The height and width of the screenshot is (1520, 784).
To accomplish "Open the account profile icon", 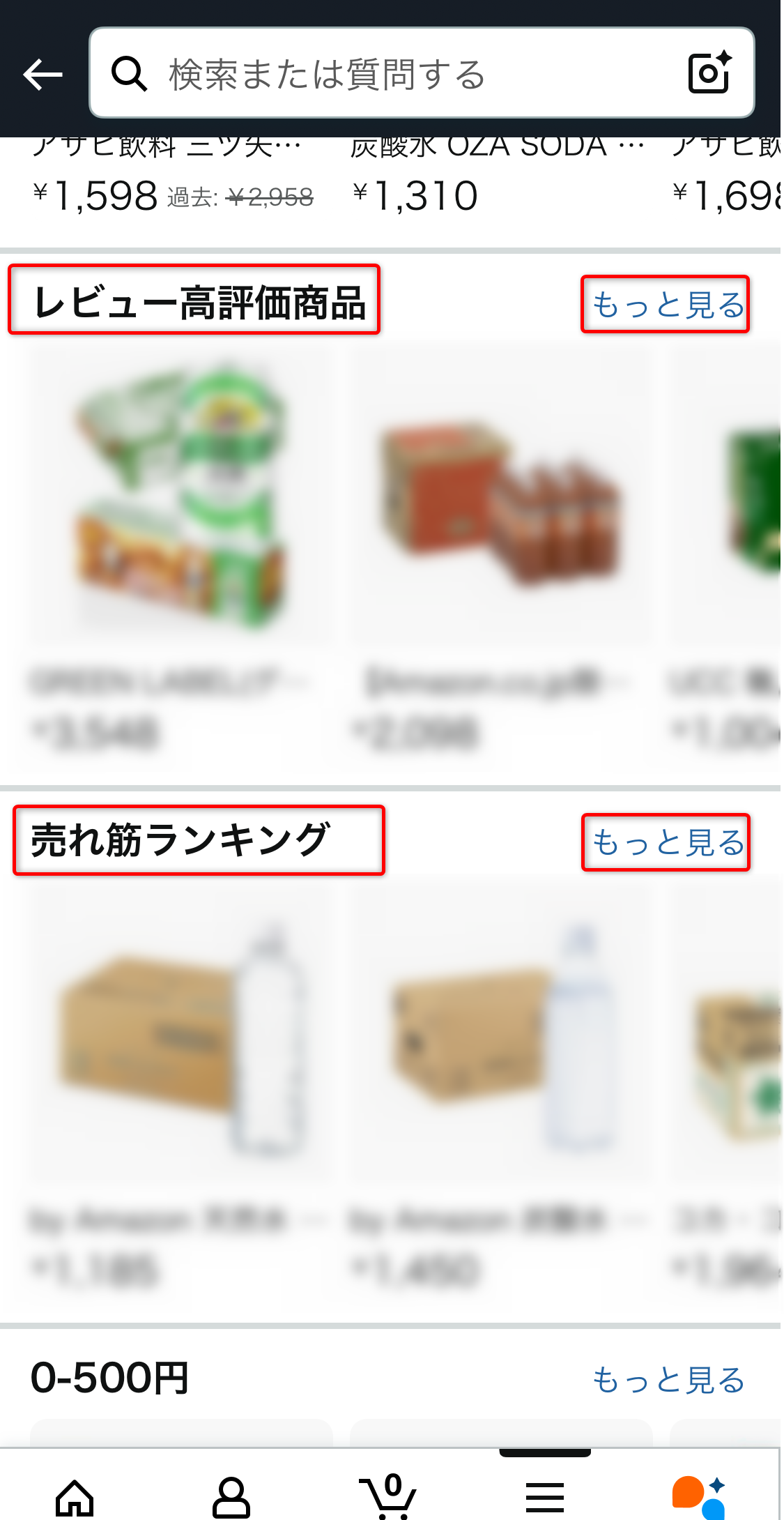I will [x=231, y=1497].
